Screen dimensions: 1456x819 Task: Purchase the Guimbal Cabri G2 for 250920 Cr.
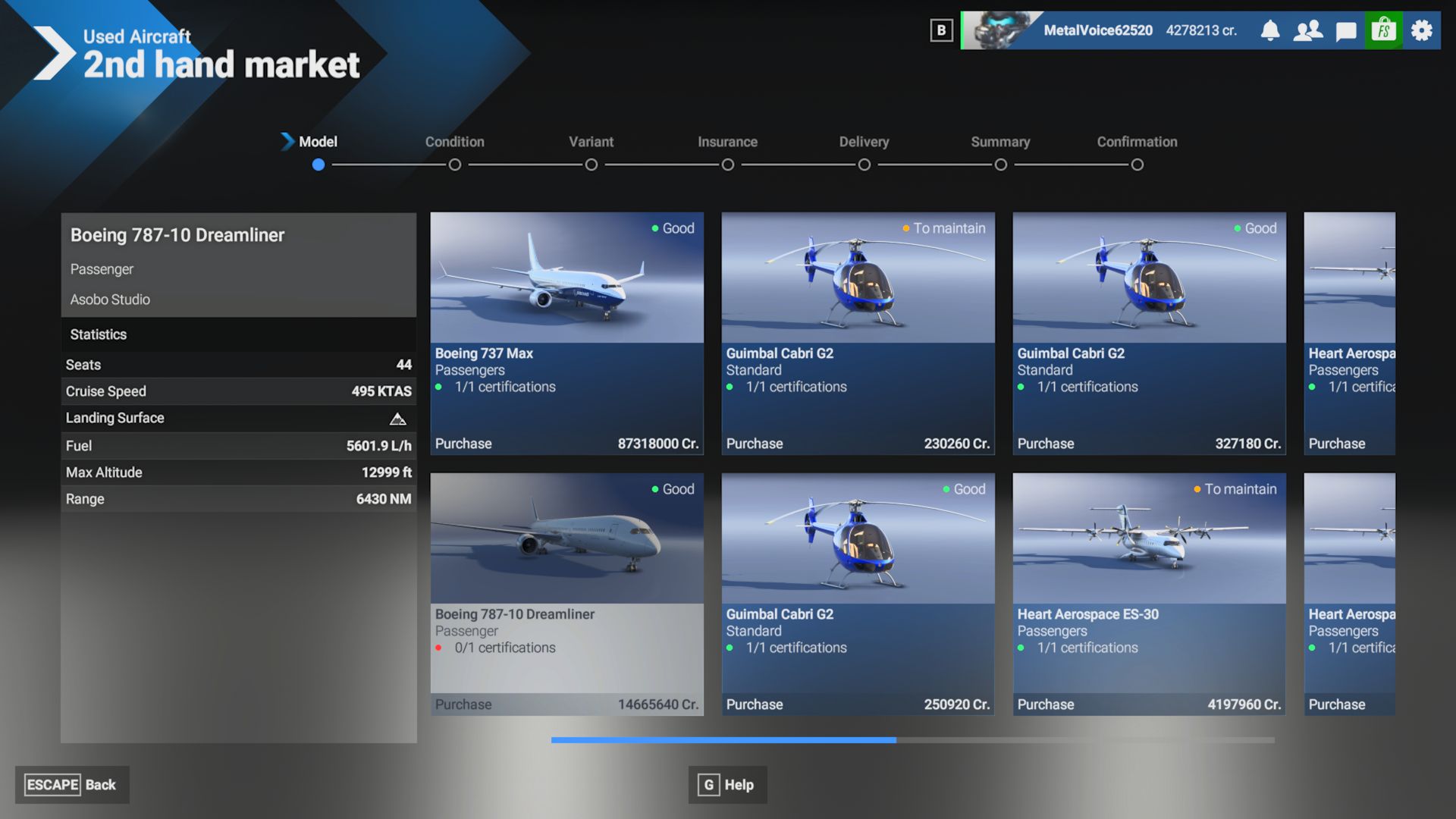tap(858, 704)
